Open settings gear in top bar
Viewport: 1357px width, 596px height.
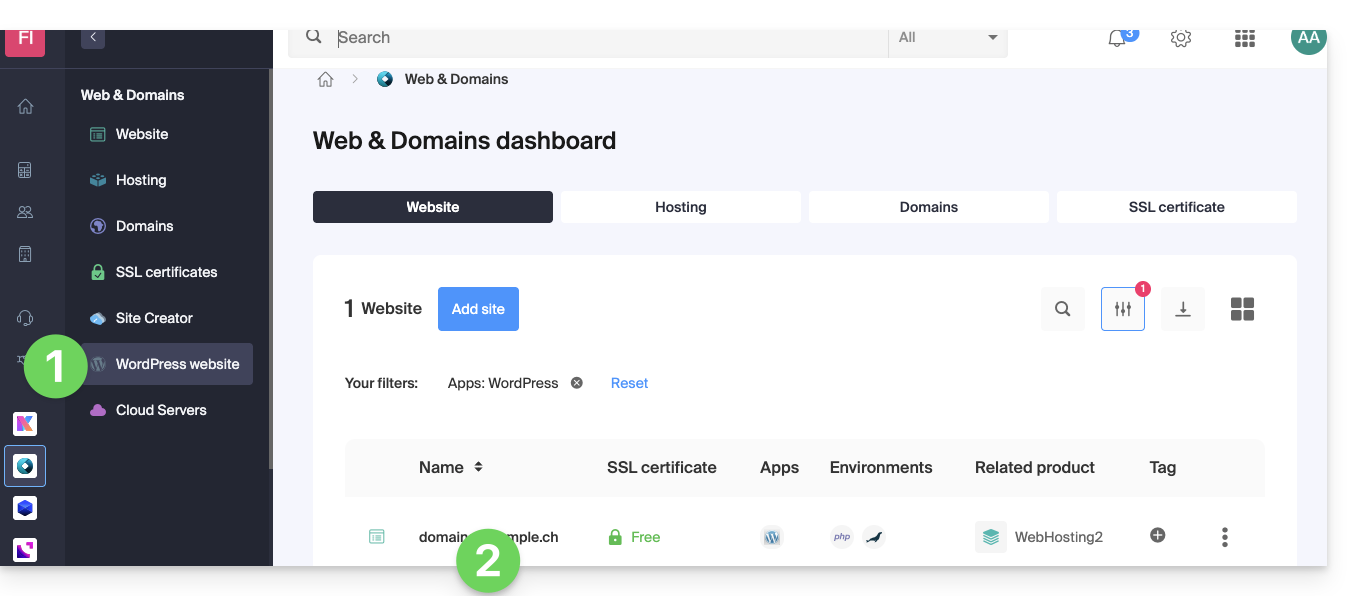(1181, 38)
